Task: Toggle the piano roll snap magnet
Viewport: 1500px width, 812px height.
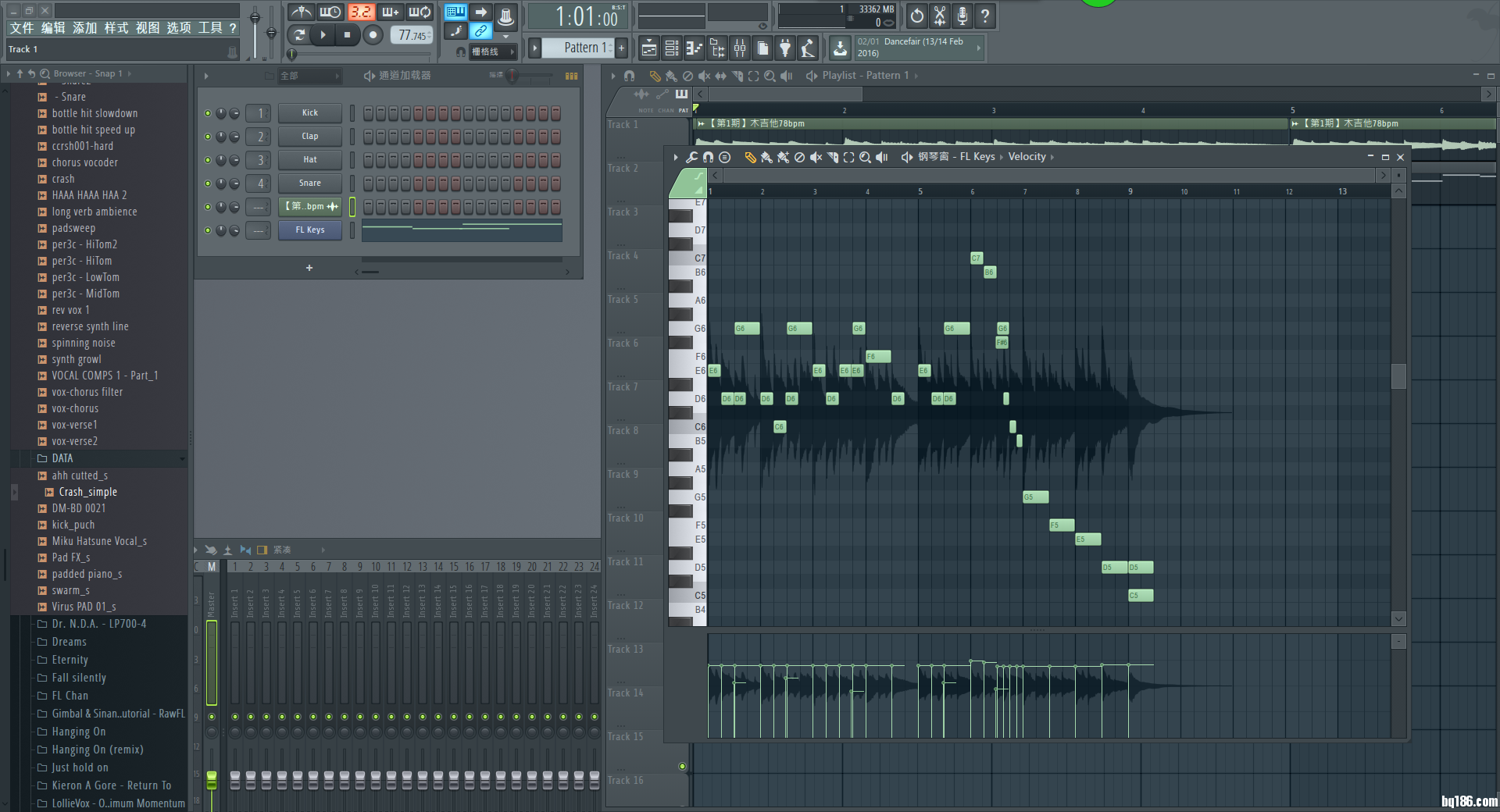Action: (708, 157)
